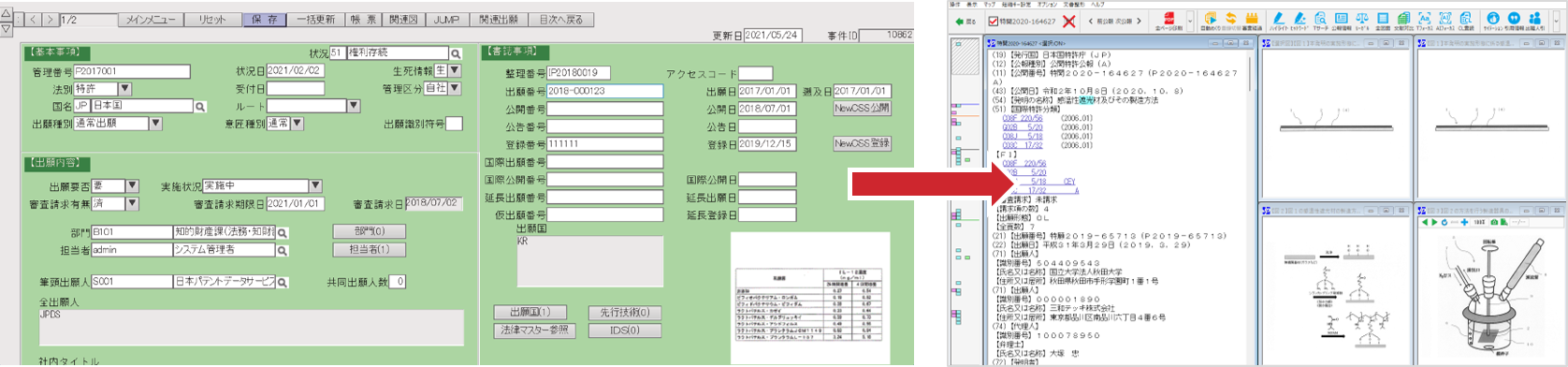Open the 法別 (特許) dropdown
The height and width of the screenshot is (367, 1568).
point(124,89)
